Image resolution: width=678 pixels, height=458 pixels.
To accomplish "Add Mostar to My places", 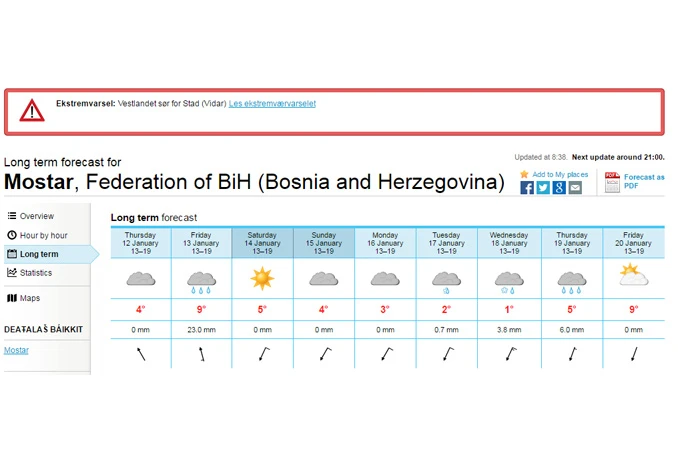I will click(560, 174).
